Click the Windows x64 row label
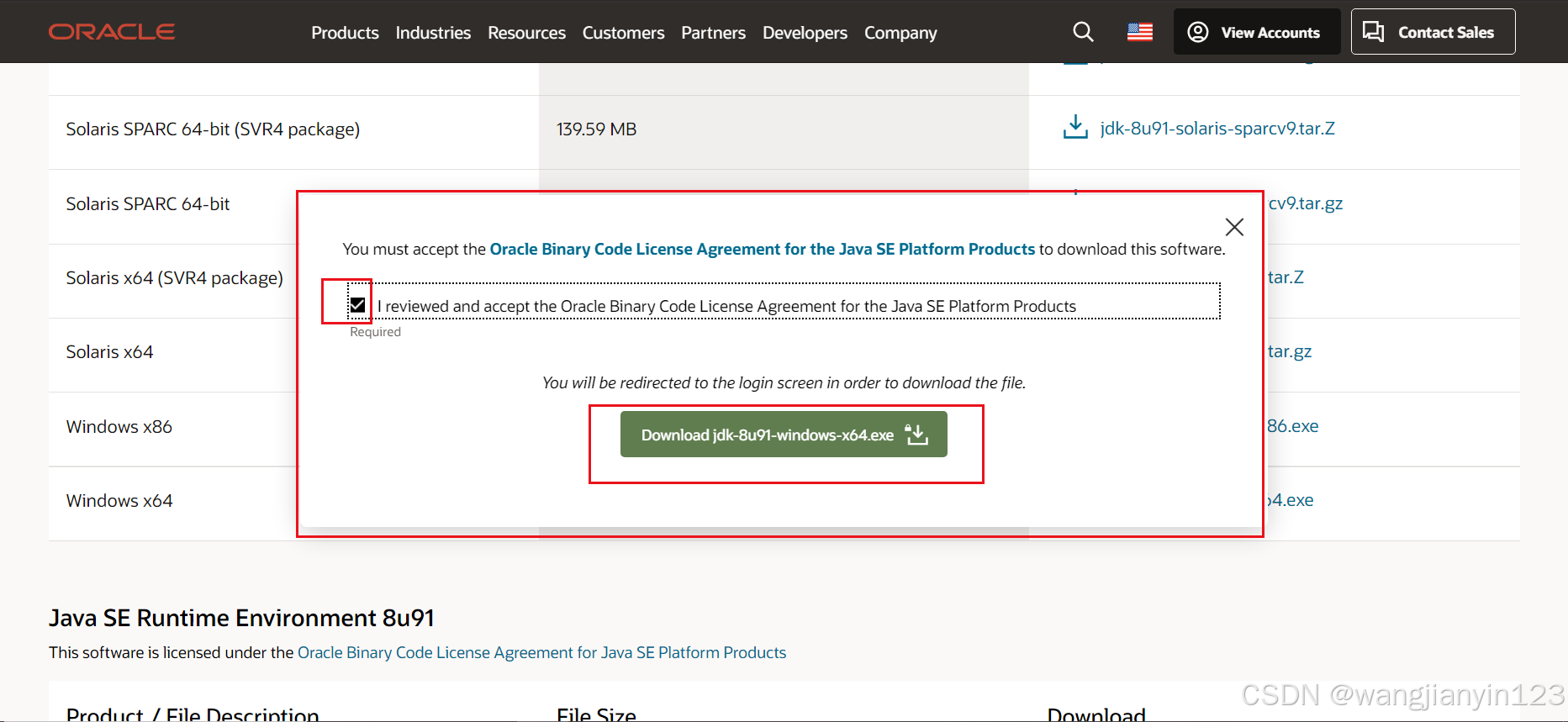 click(x=119, y=501)
